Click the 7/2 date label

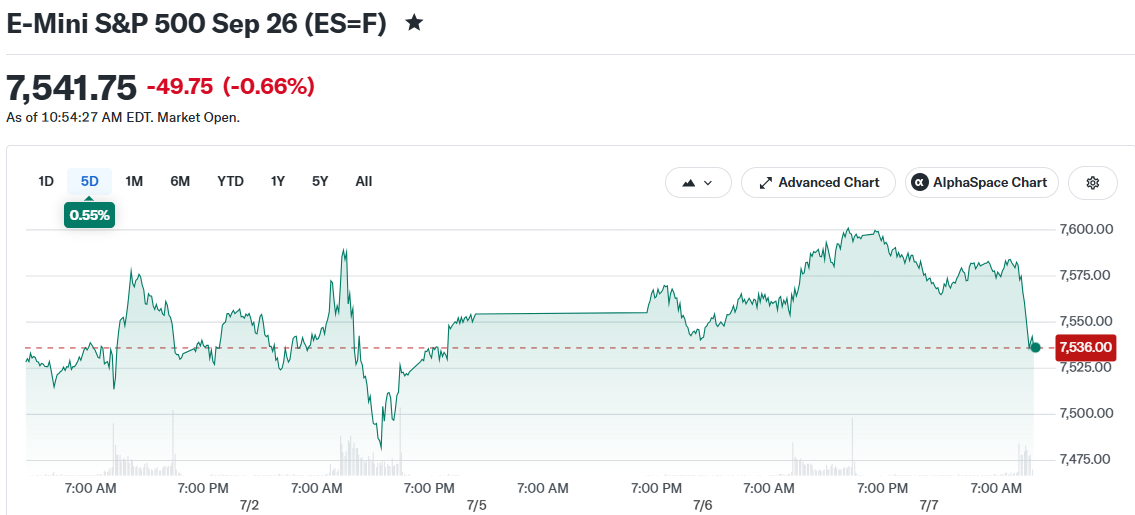pos(249,504)
